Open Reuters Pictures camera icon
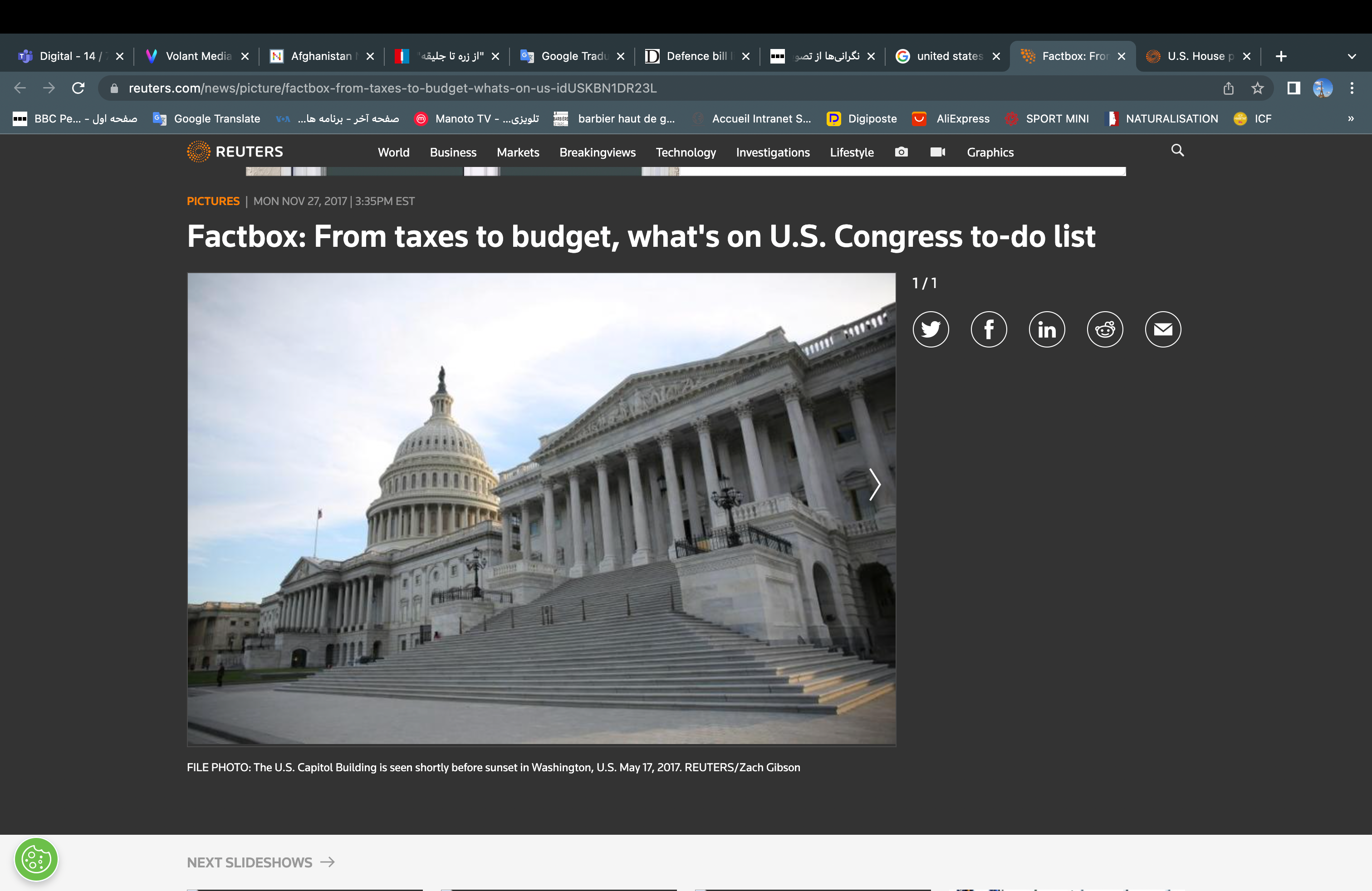The image size is (1372, 891). tap(901, 152)
